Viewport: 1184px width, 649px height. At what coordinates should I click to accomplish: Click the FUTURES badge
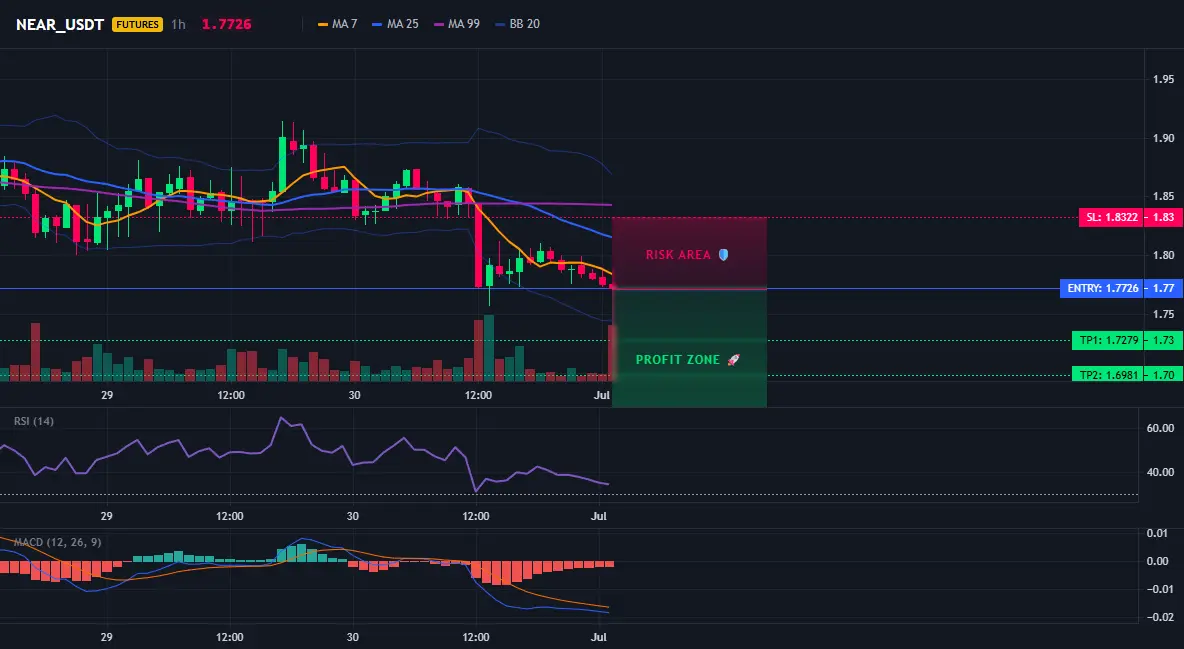pos(137,24)
